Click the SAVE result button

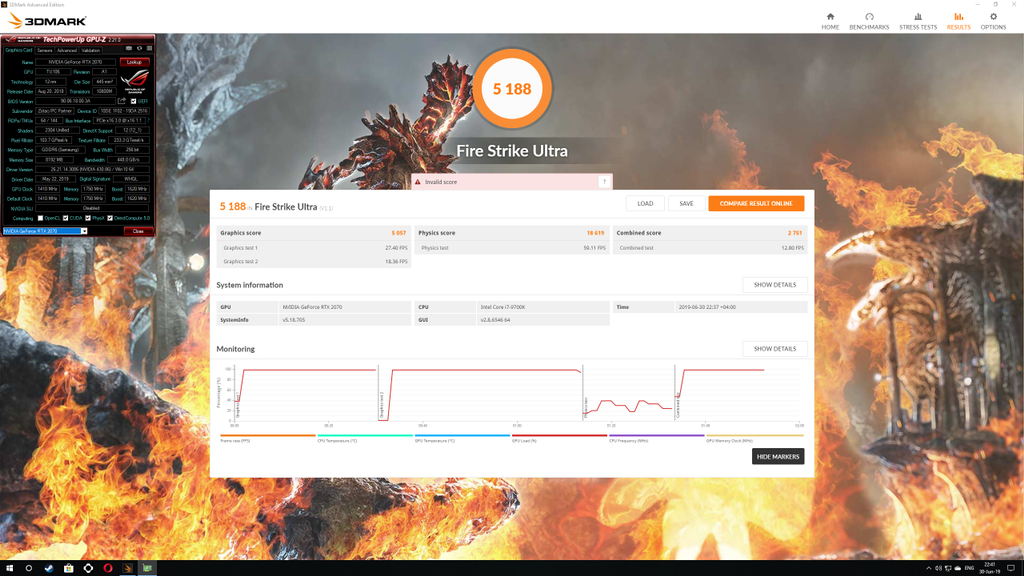[686, 204]
